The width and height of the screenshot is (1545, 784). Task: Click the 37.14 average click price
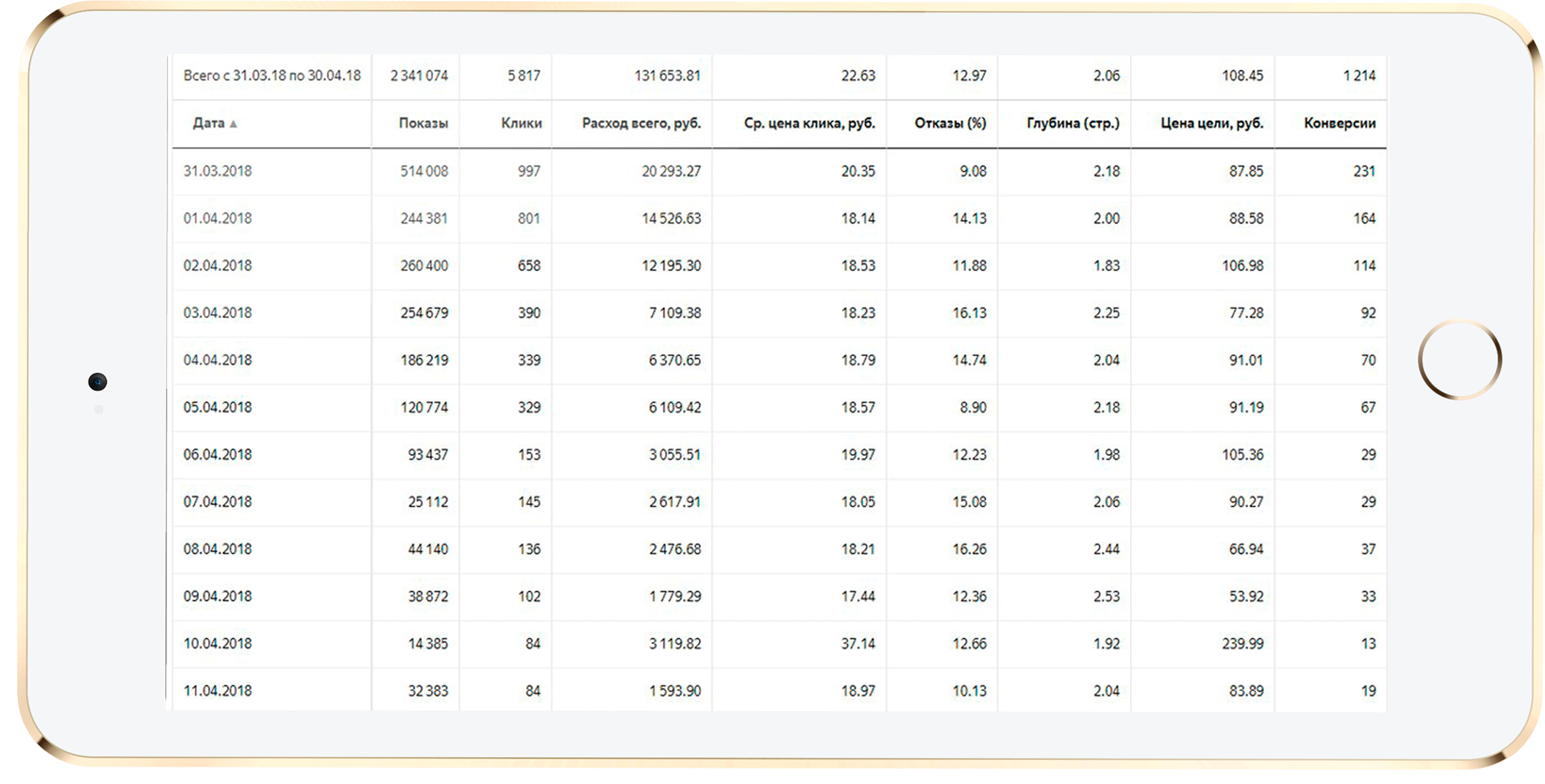[858, 644]
